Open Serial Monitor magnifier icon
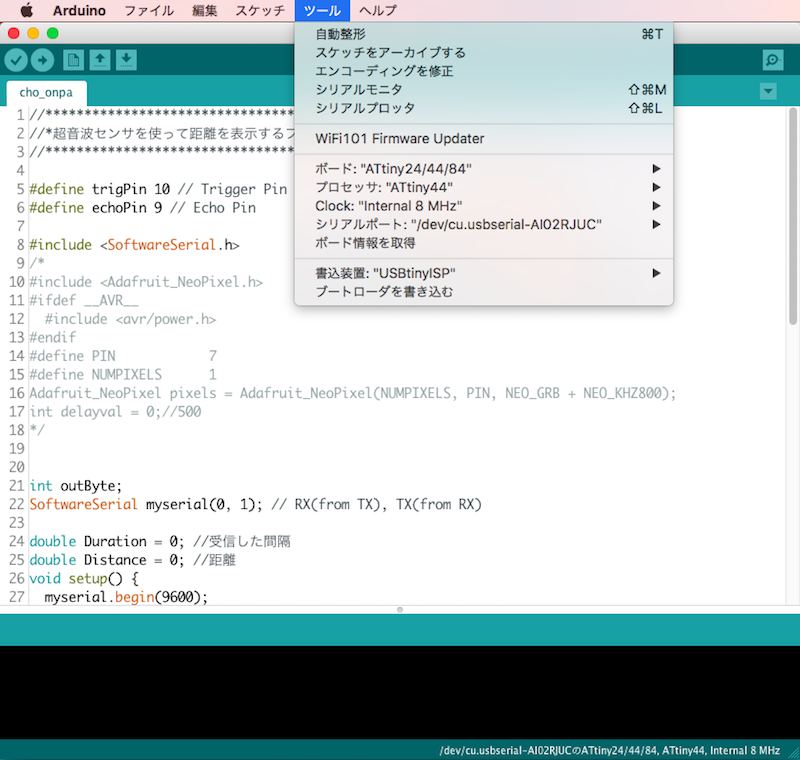Screen dimensions: 800x760 [x=773, y=60]
